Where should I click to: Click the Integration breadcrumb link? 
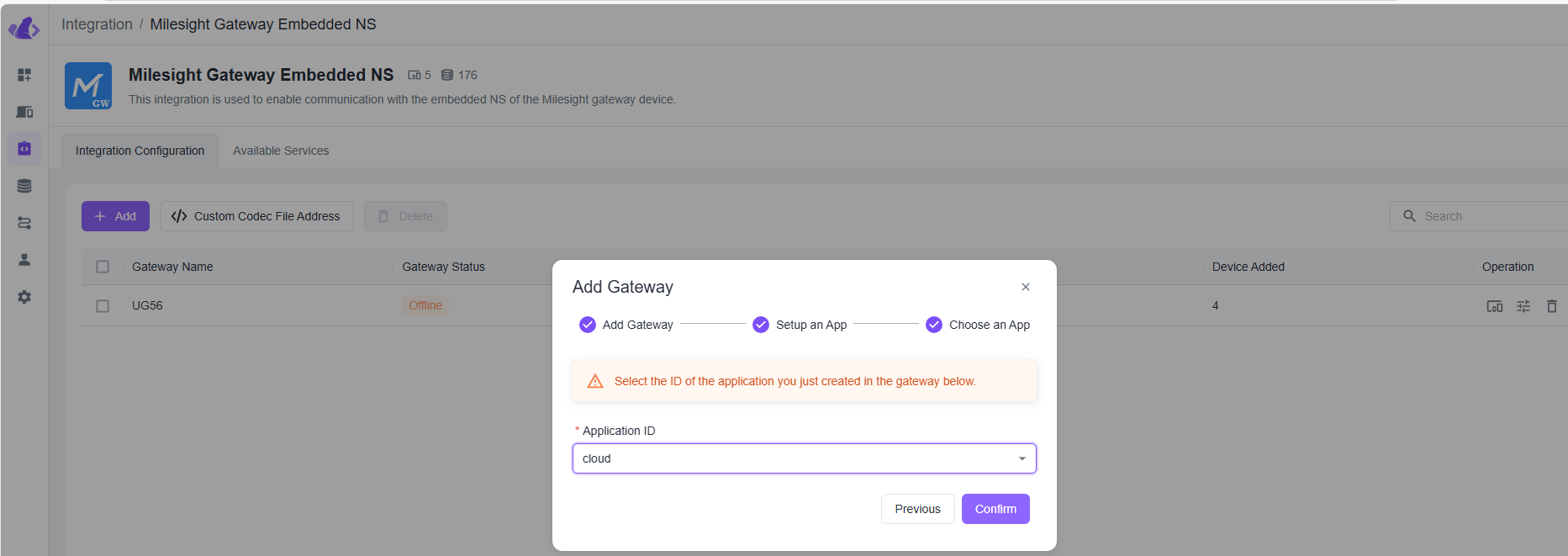97,24
